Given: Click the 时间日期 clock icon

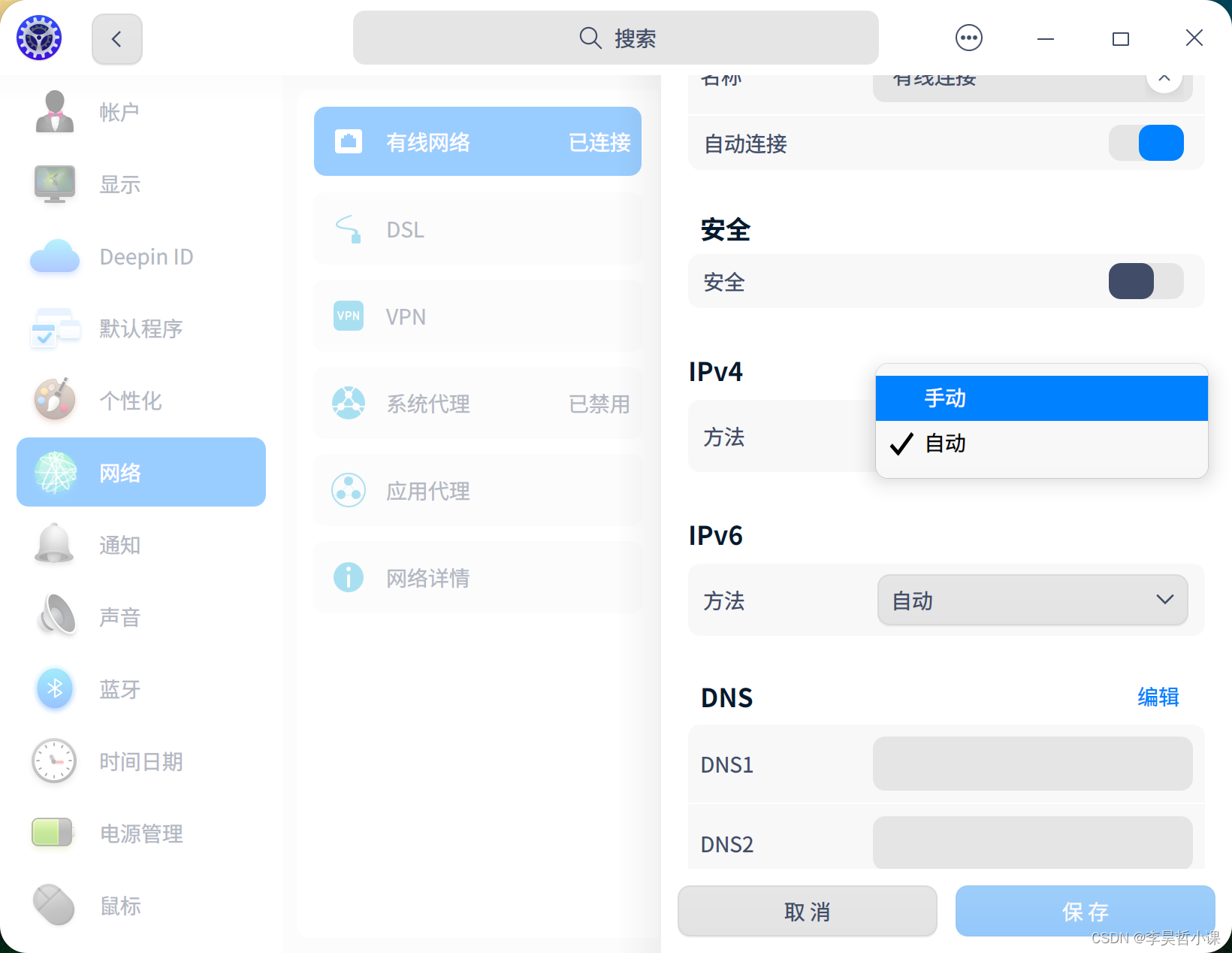Looking at the screenshot, I should point(54,761).
